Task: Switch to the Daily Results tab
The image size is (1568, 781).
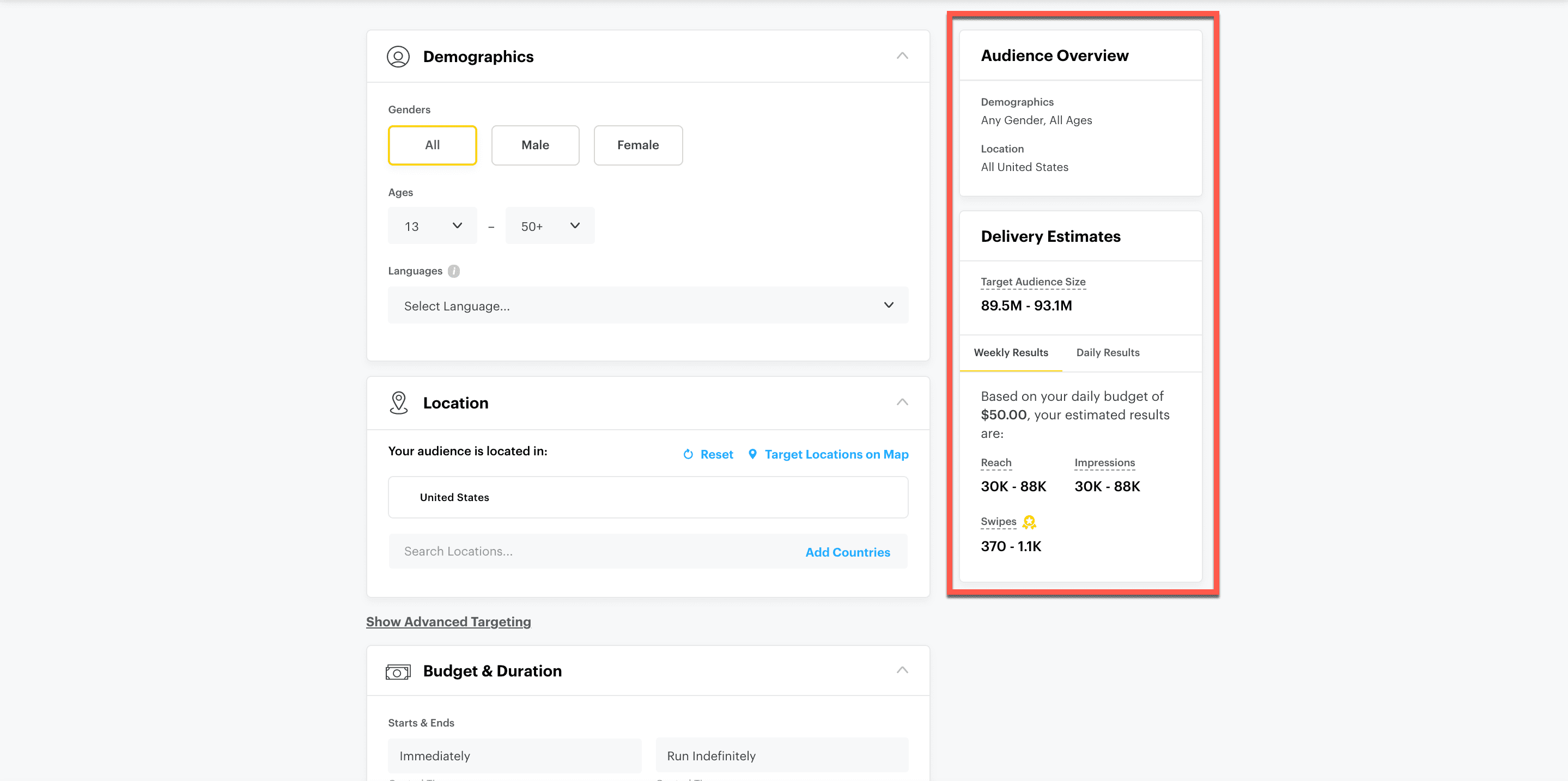Action: click(1107, 353)
